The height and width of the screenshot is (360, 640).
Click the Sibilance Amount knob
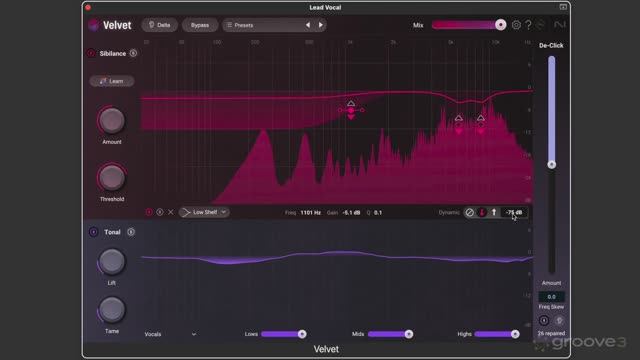click(x=112, y=120)
